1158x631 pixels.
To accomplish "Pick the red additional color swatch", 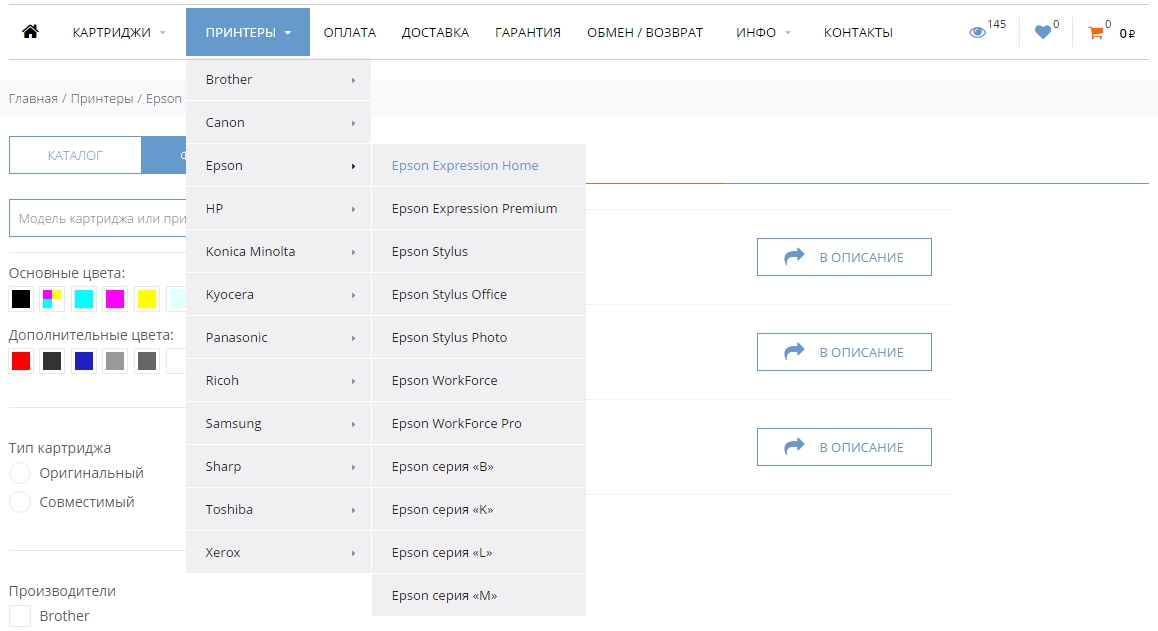I will point(21,361).
